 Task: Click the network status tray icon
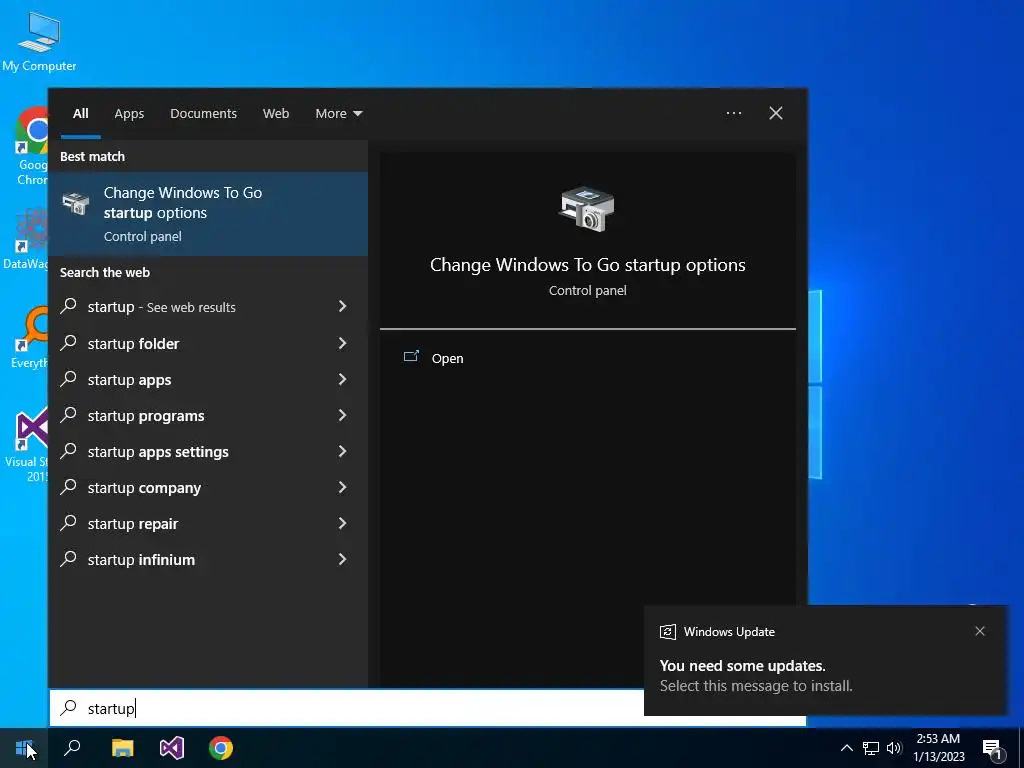point(871,748)
